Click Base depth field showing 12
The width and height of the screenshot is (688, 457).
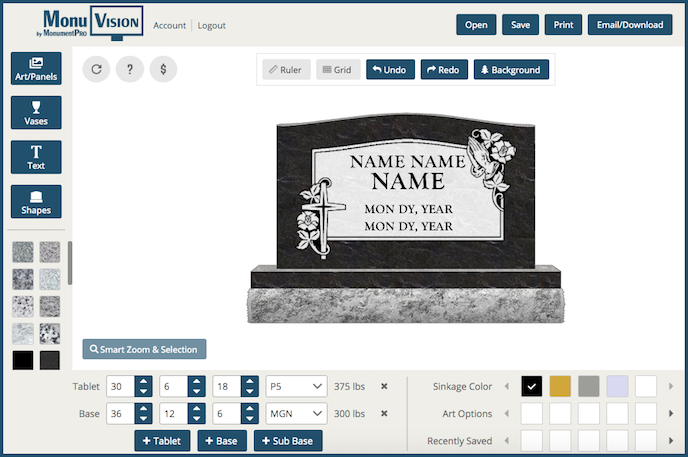pos(173,414)
